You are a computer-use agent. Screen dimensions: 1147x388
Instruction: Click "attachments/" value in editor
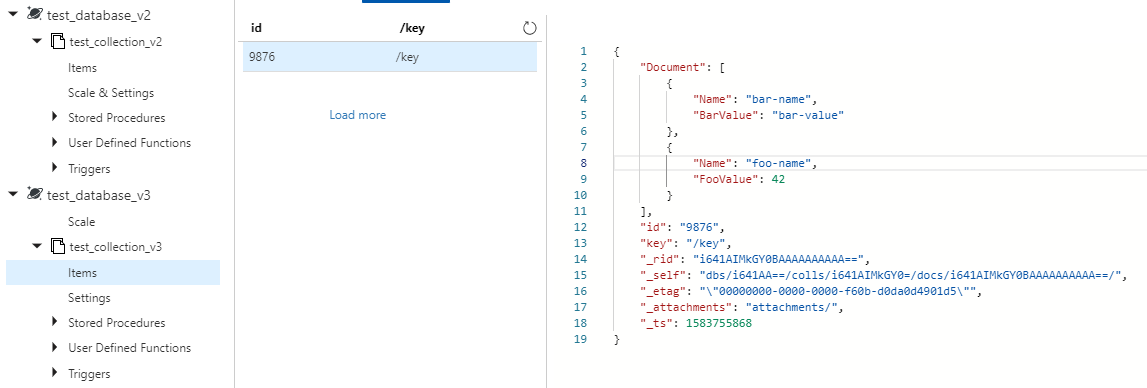point(792,307)
